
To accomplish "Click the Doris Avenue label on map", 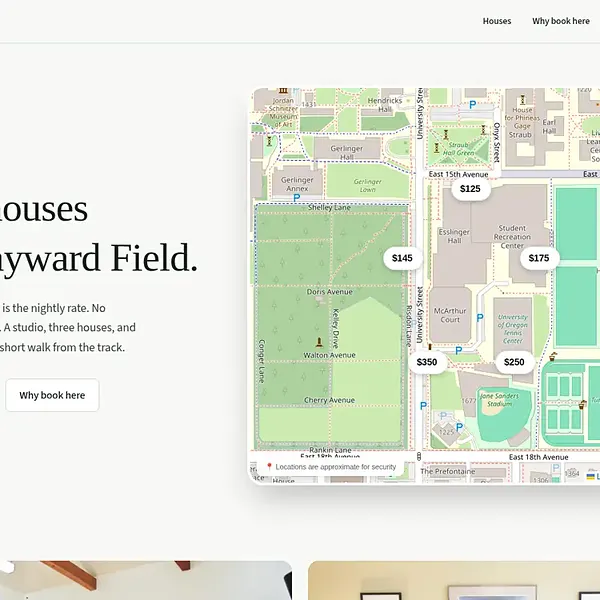I will [x=329, y=292].
